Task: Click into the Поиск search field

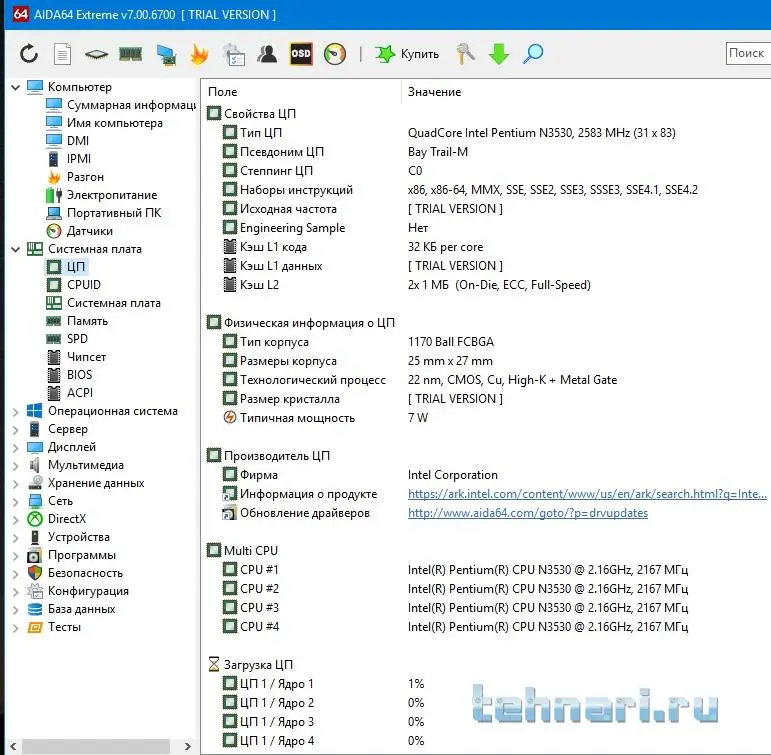Action: tap(747, 54)
